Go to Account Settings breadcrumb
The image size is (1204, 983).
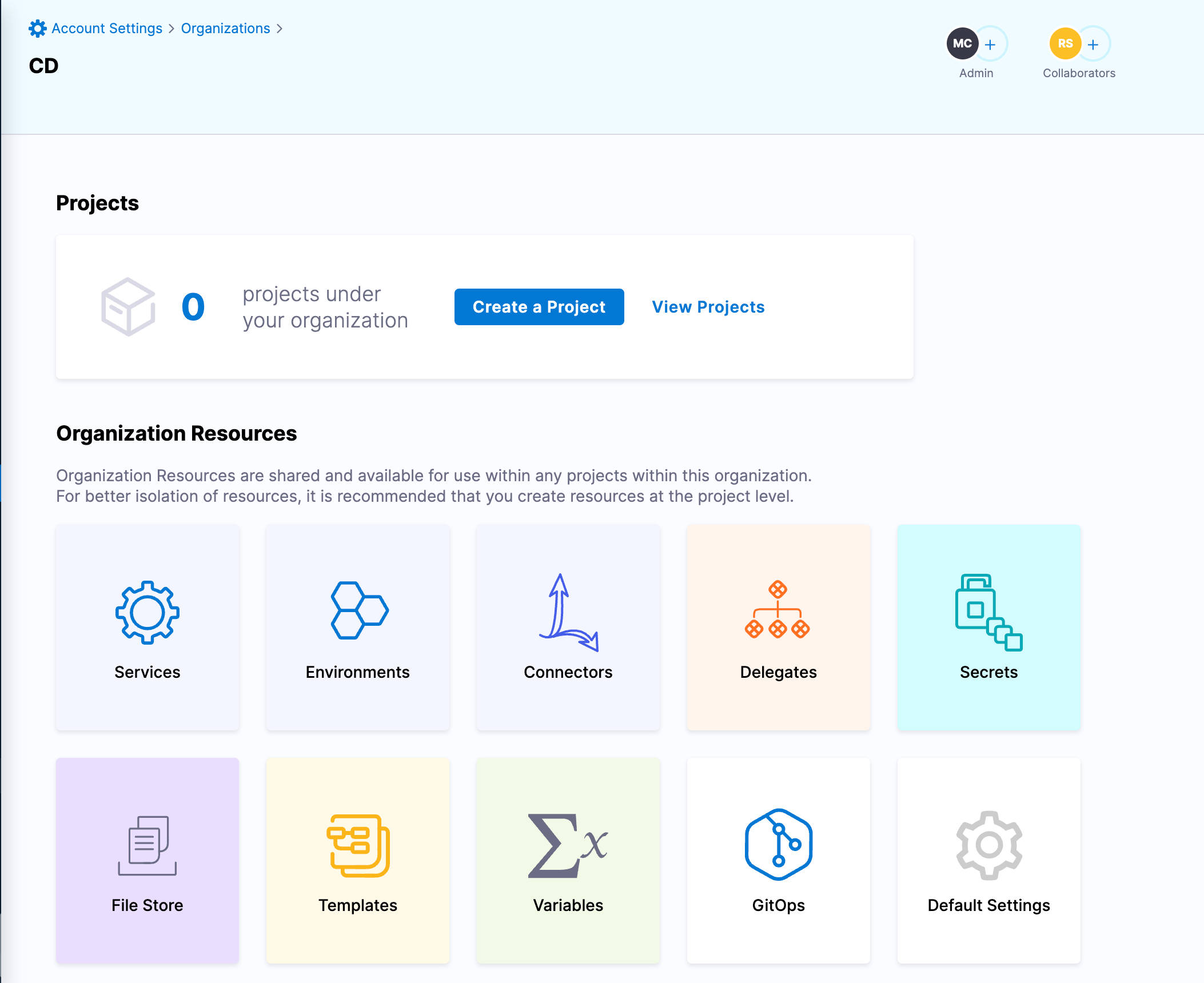(x=107, y=29)
